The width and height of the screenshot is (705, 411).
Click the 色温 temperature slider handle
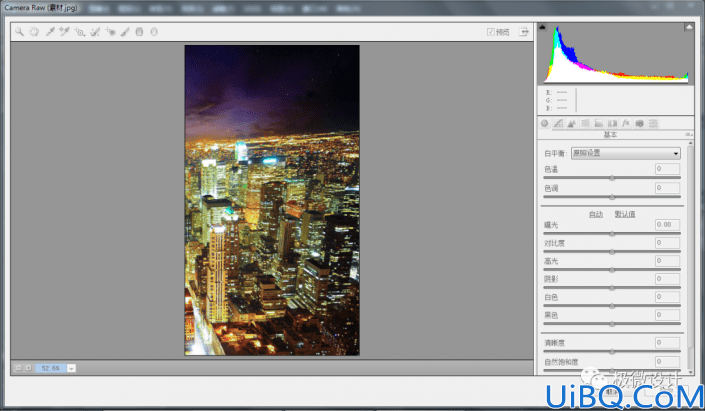click(612, 178)
